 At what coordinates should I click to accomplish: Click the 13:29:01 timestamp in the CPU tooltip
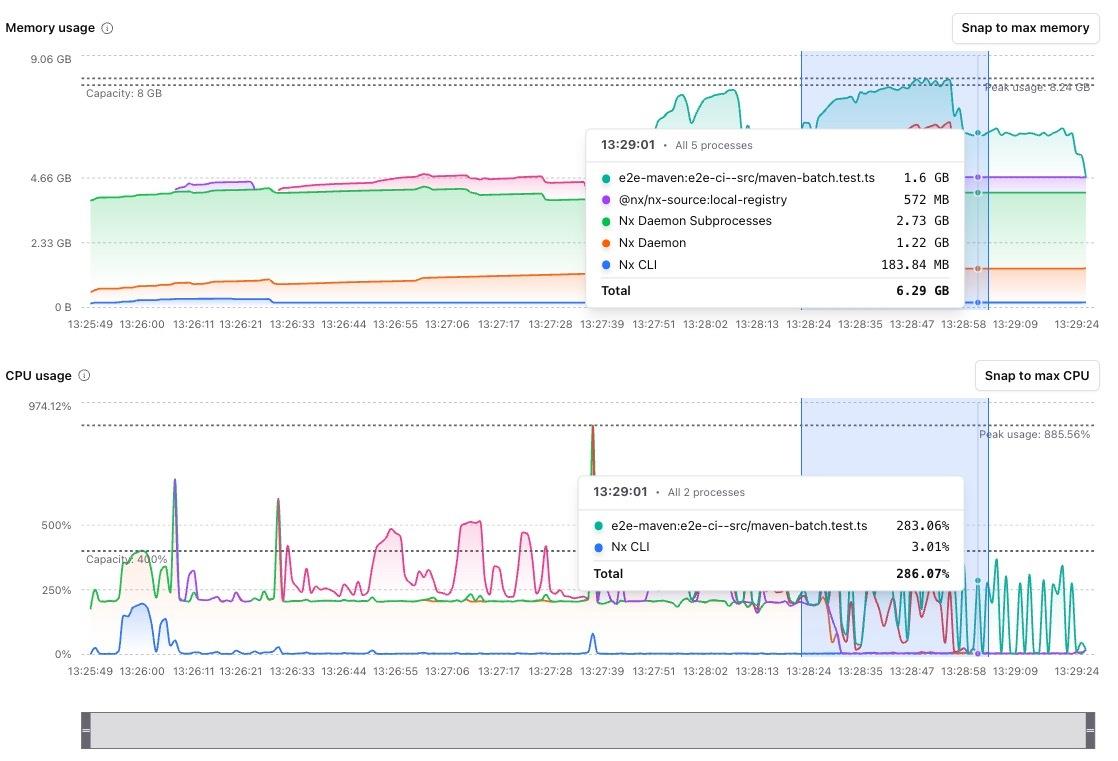click(x=620, y=492)
